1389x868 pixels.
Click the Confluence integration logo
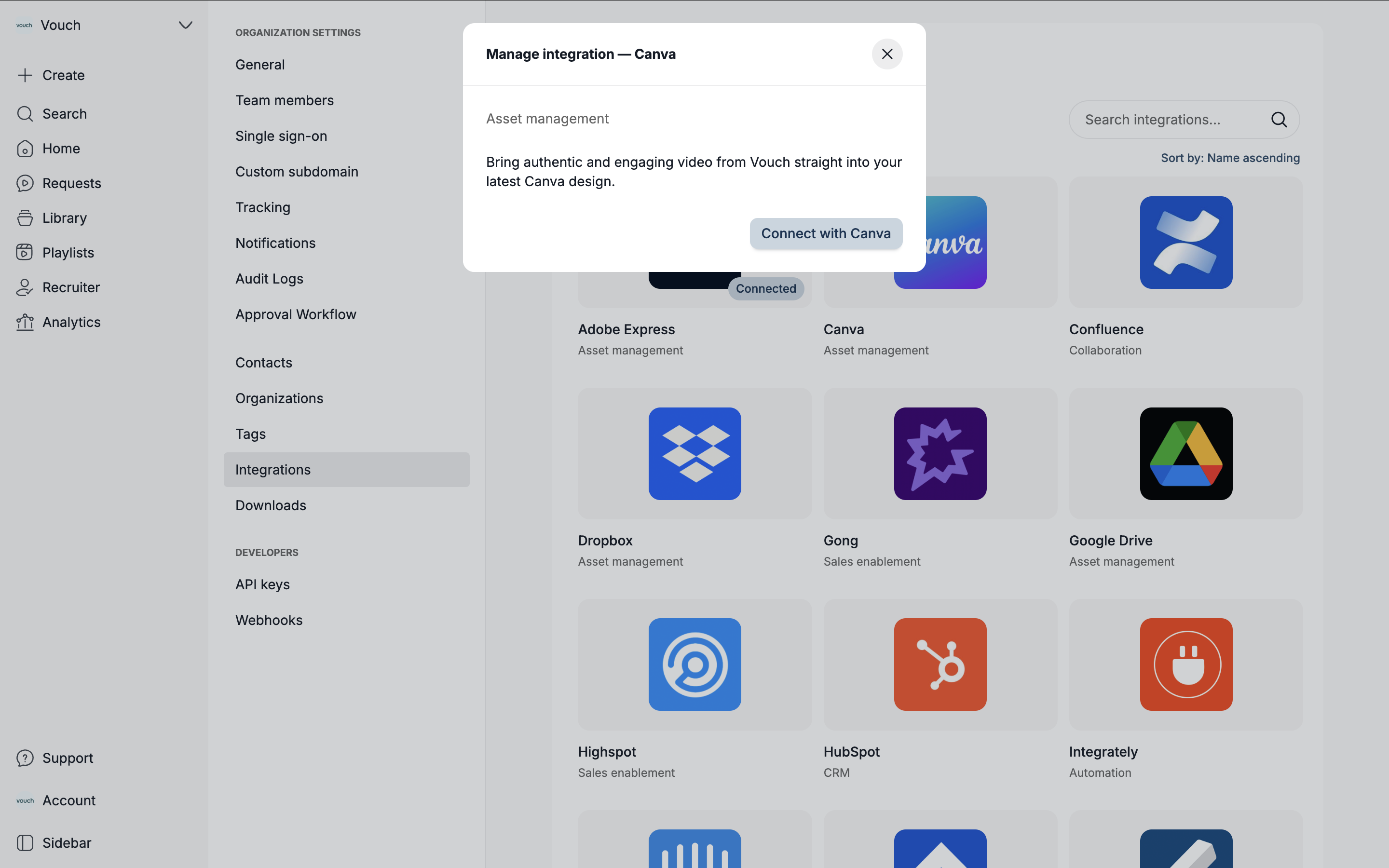1186,242
